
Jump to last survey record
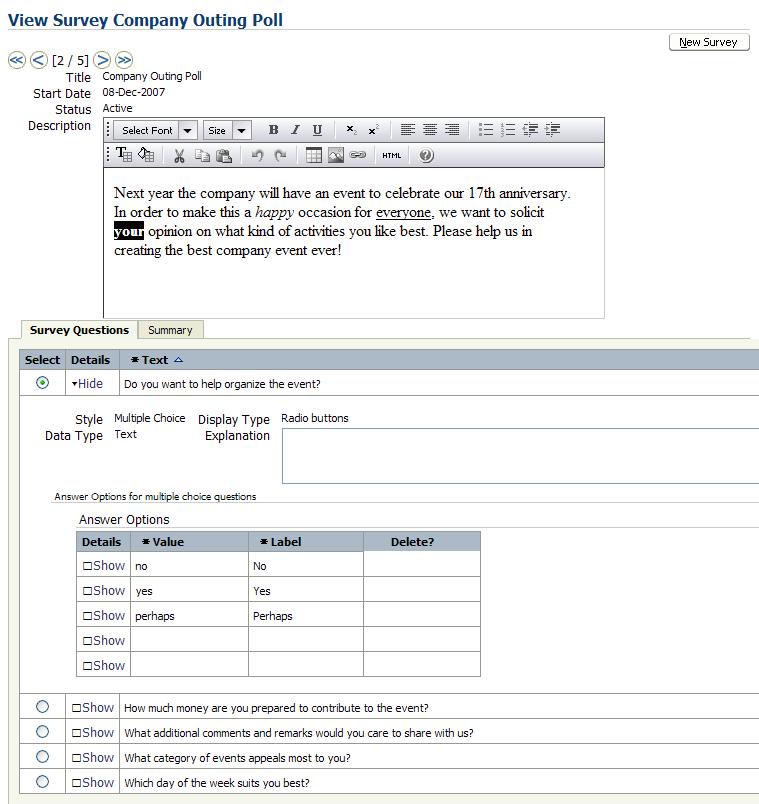[124, 60]
